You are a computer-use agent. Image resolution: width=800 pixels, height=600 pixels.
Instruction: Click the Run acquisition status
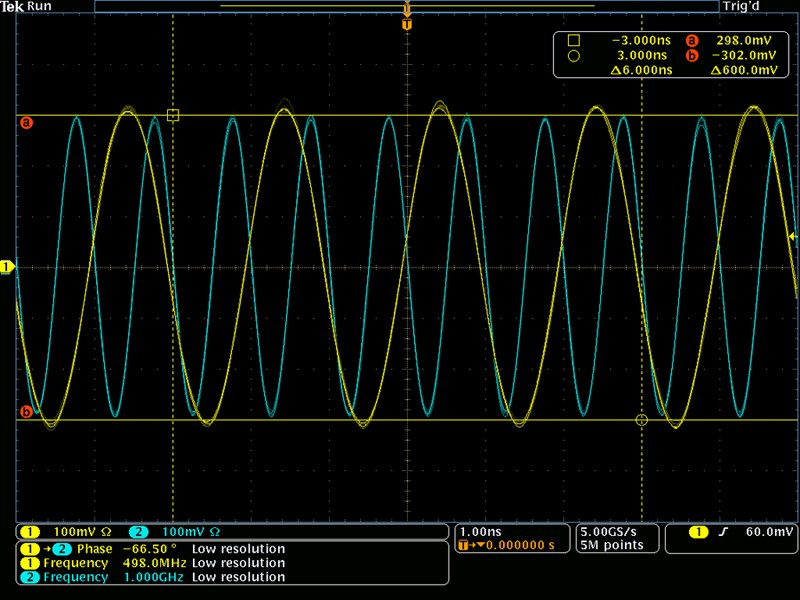point(39,6)
